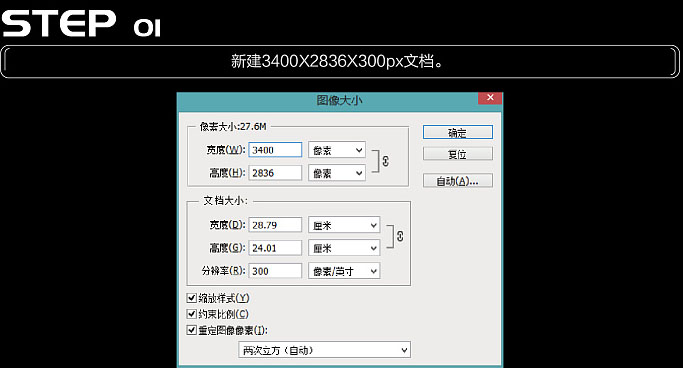This screenshot has height=368, width=683.
Task: Click the document size chain link icon
Action: (400, 236)
